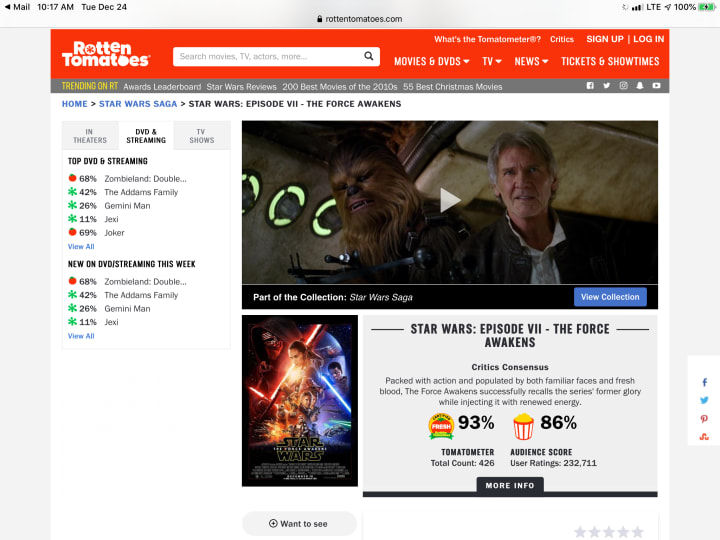This screenshot has height=540, width=720.
Task: Open Zombieland in Top DVD & Streaming
Action: [145, 178]
